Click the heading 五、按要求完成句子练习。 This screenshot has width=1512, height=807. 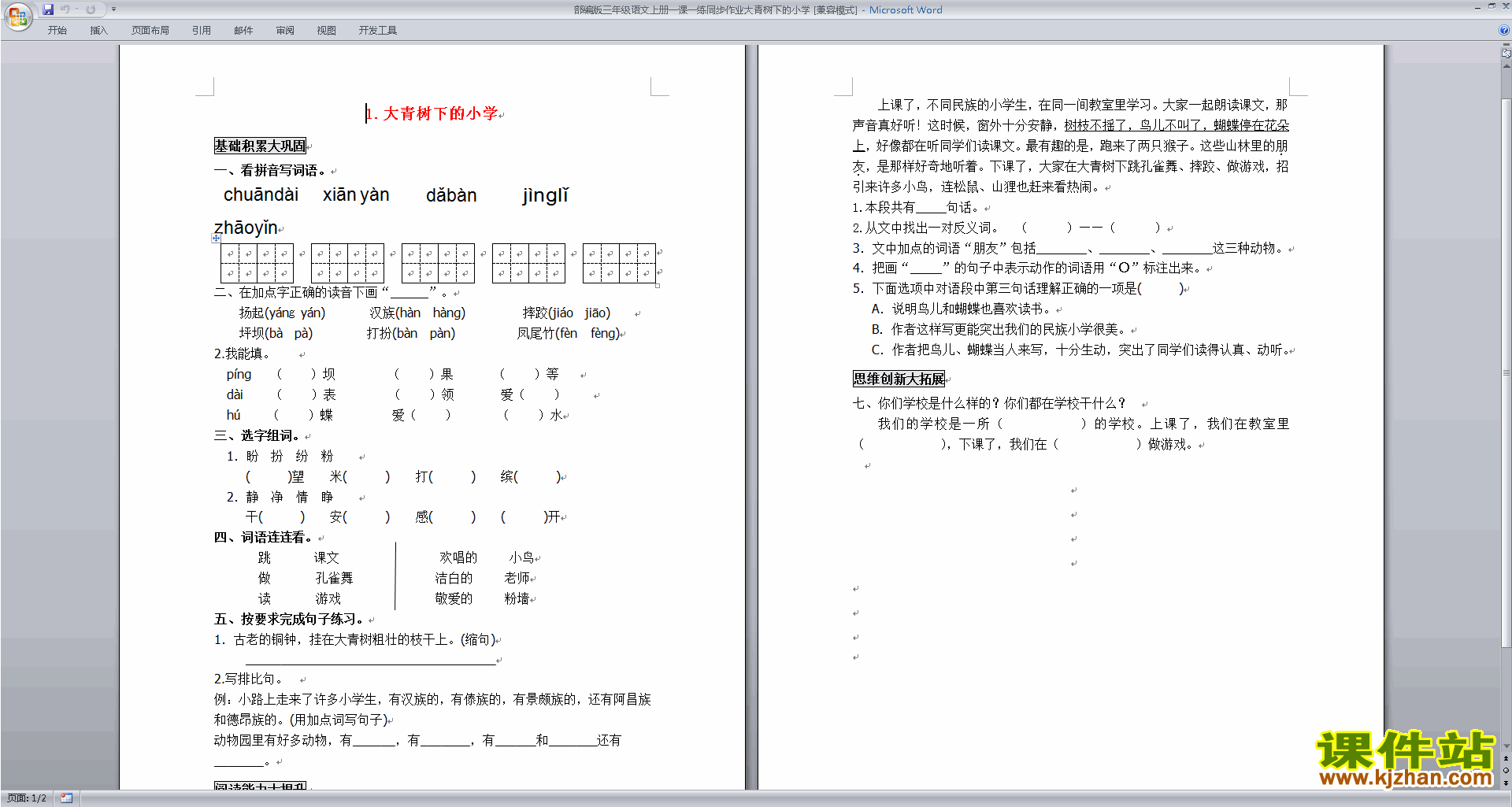point(289,620)
